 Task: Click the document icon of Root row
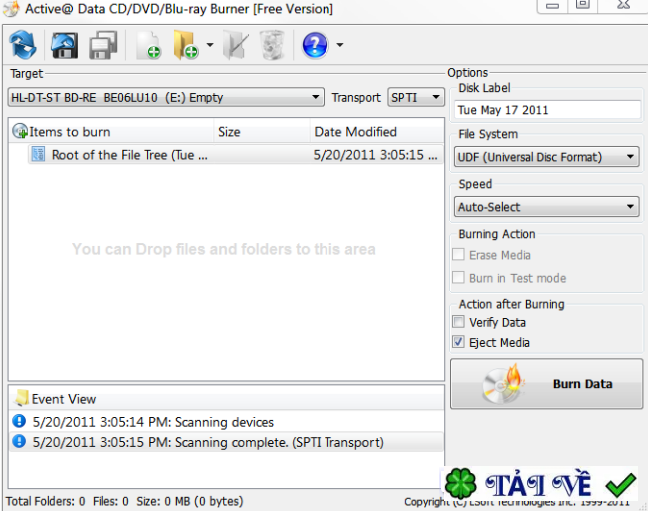point(38,154)
